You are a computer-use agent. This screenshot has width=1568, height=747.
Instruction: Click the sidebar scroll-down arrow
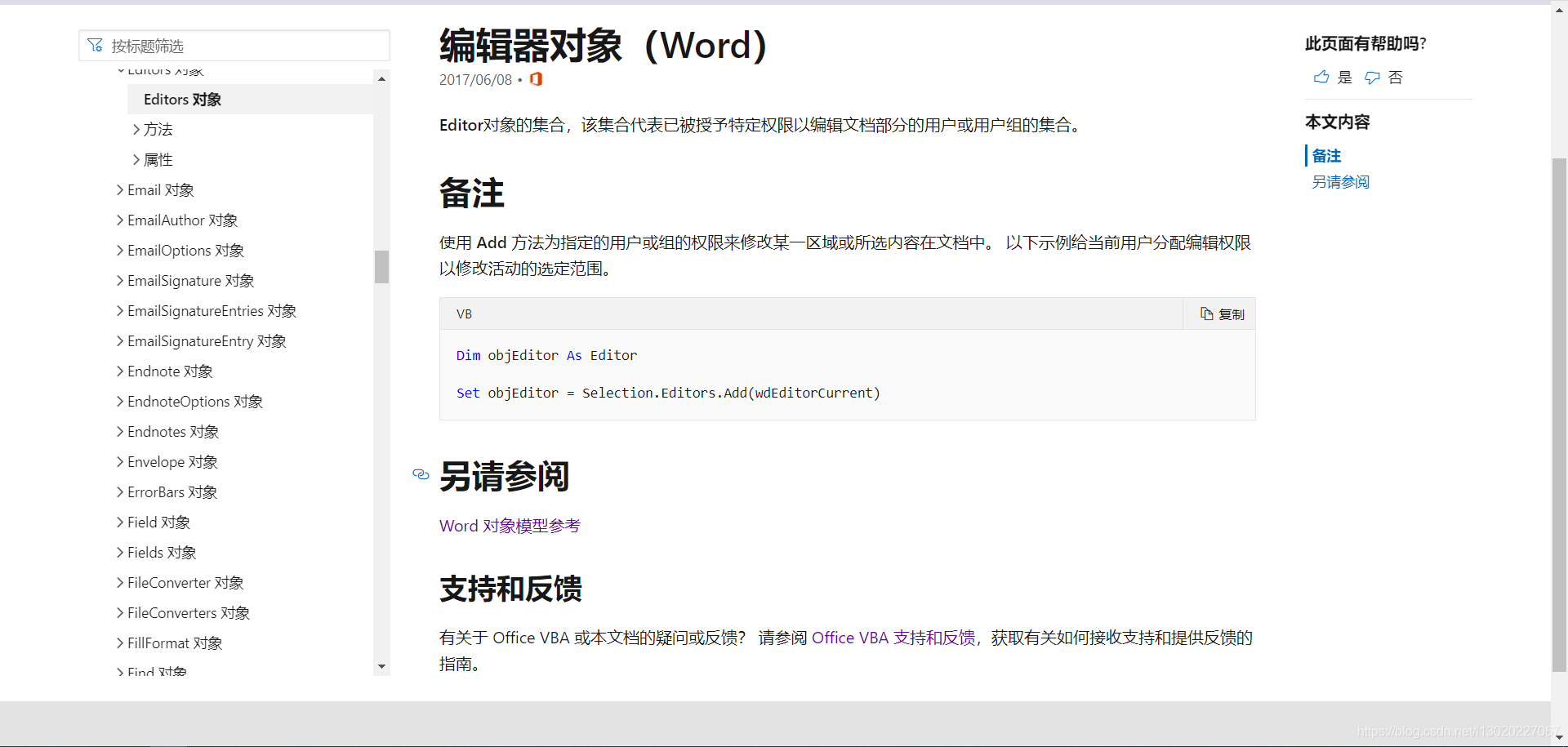click(x=381, y=667)
